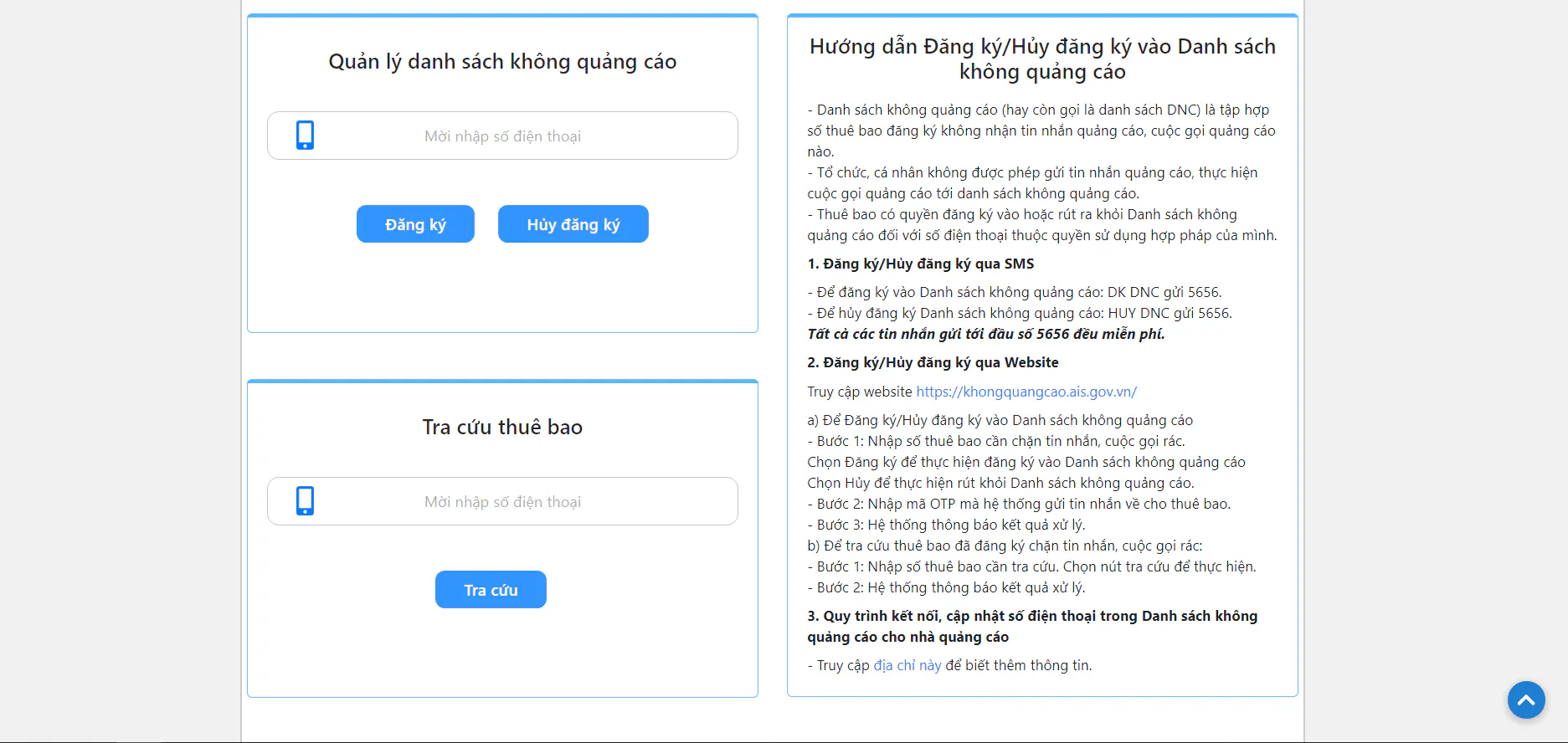1568x743 pixels.
Task: Click the 'Tra cứu thuê bao' heading
Action: 502,427
